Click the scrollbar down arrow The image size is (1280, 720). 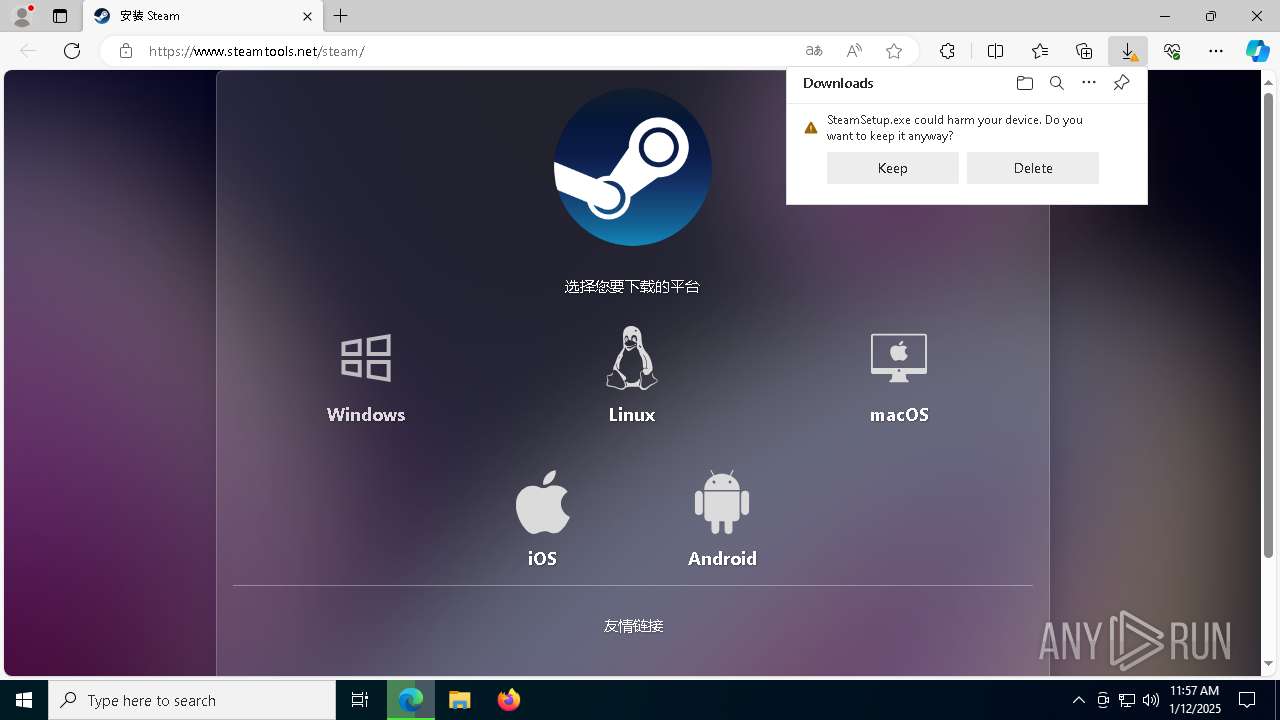click(1268, 664)
